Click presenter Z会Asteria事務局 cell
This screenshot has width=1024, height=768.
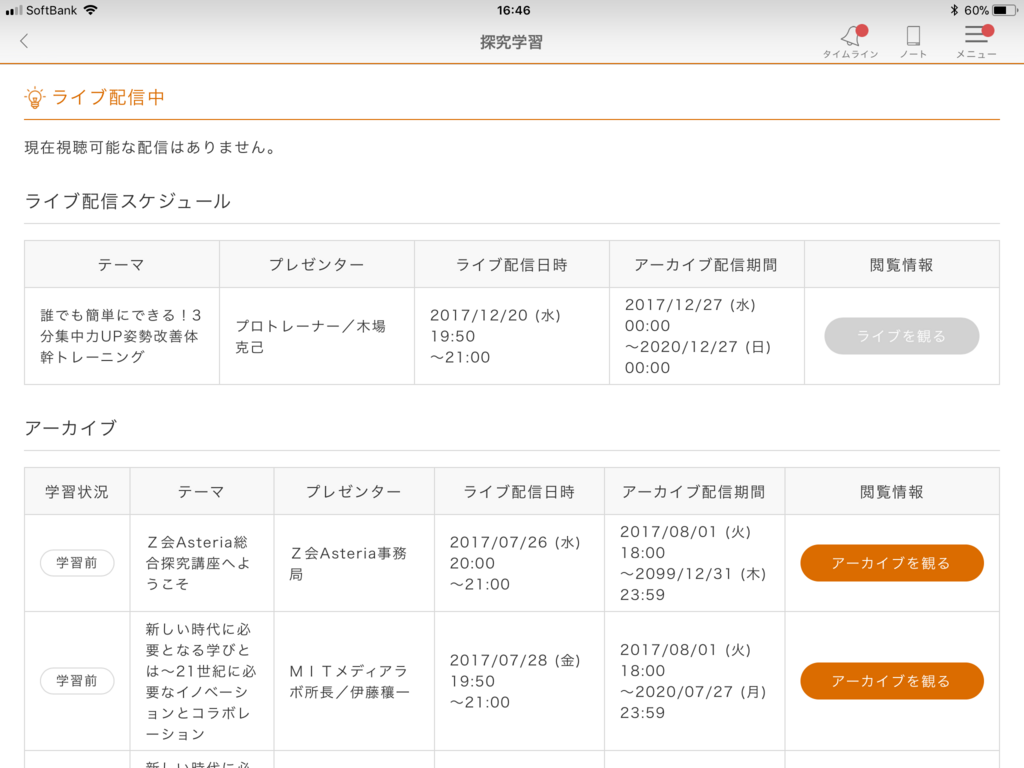click(354, 563)
